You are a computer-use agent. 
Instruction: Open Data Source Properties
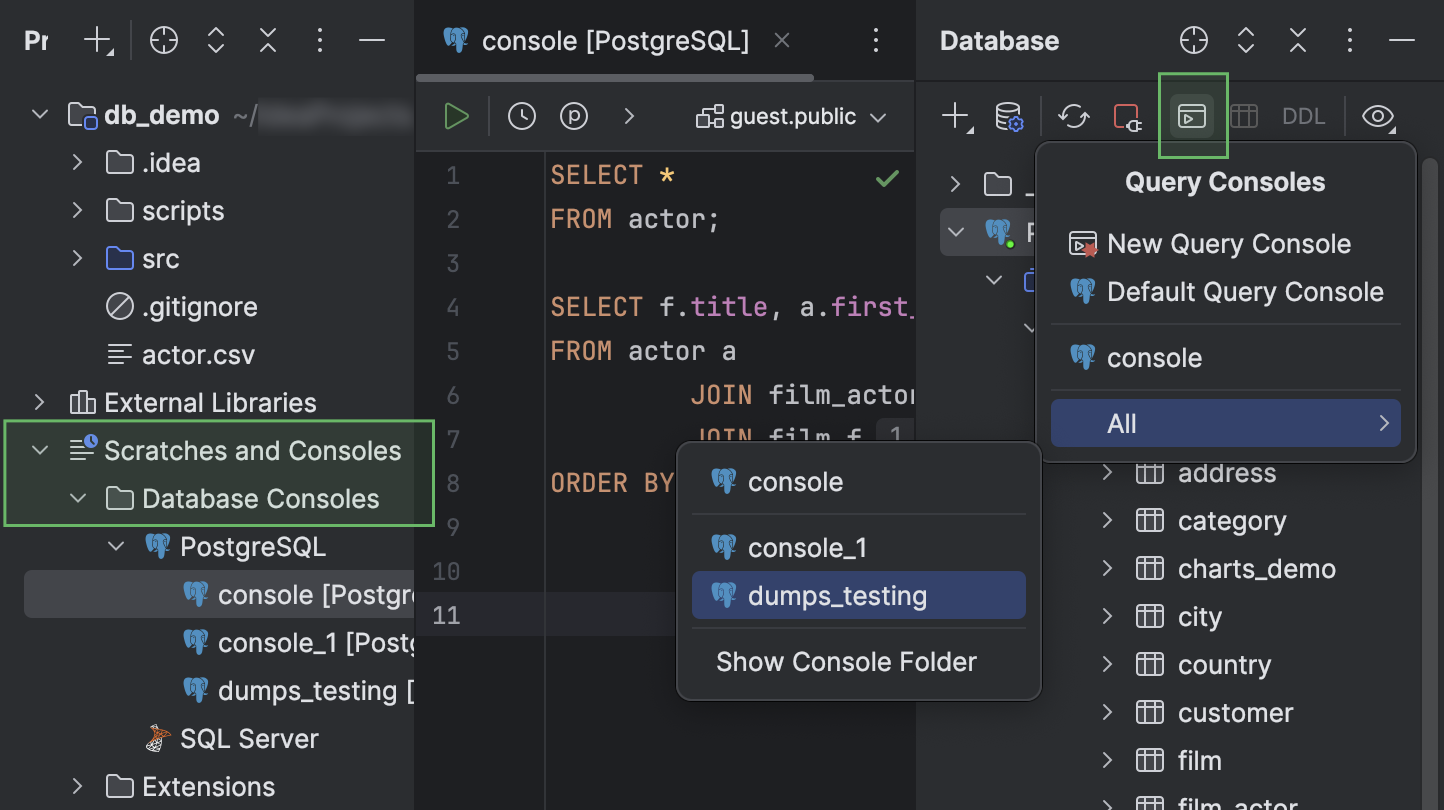1008,116
